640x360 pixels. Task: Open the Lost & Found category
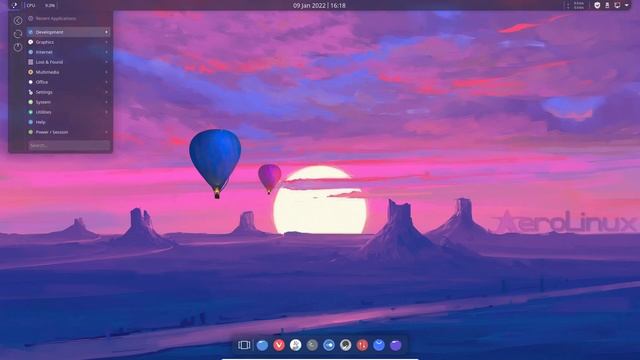pyautogui.click(x=69, y=62)
